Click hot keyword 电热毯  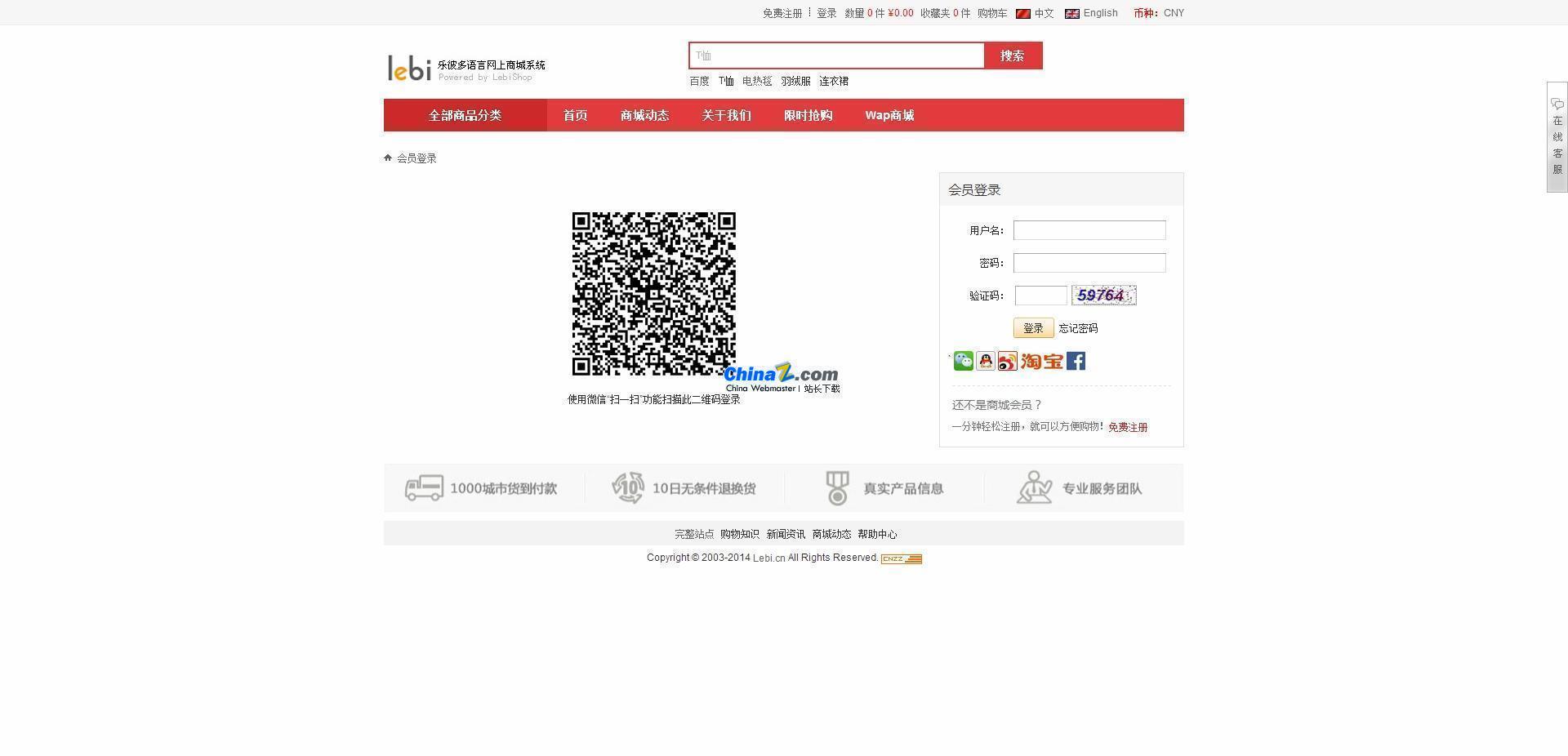coord(757,81)
